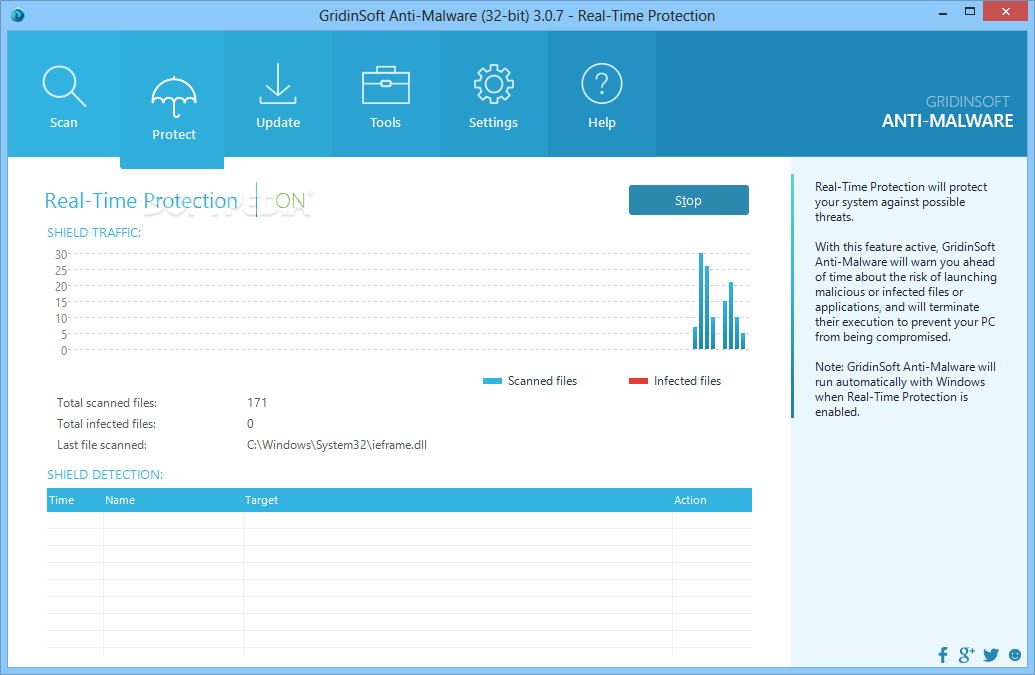1035x675 pixels.
Task: Click the SHIELD TRAFFIC heading
Action: [94, 232]
